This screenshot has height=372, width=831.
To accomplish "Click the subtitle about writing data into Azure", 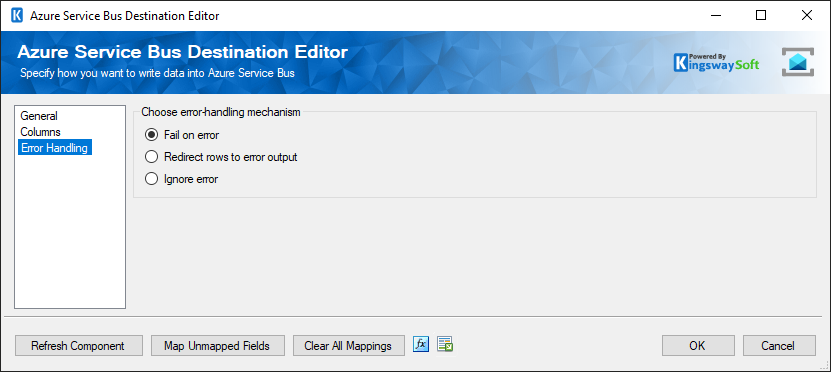I will pyautogui.click(x=157, y=73).
